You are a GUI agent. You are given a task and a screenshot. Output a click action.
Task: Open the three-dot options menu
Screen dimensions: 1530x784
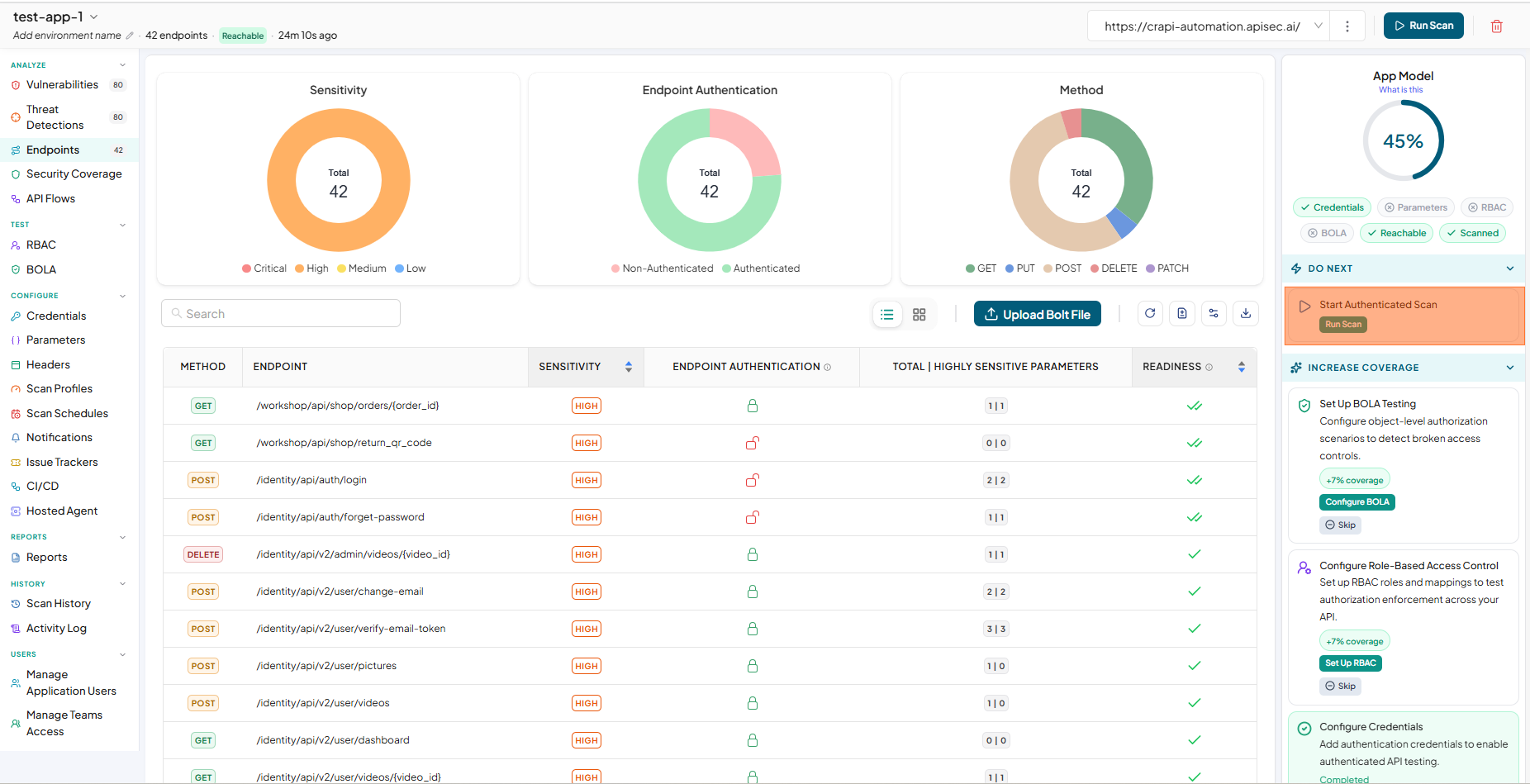pos(1347,26)
